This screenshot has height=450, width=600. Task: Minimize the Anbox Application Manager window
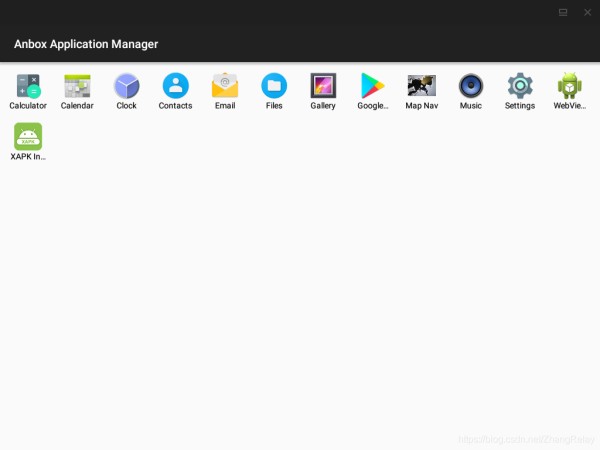click(x=563, y=13)
